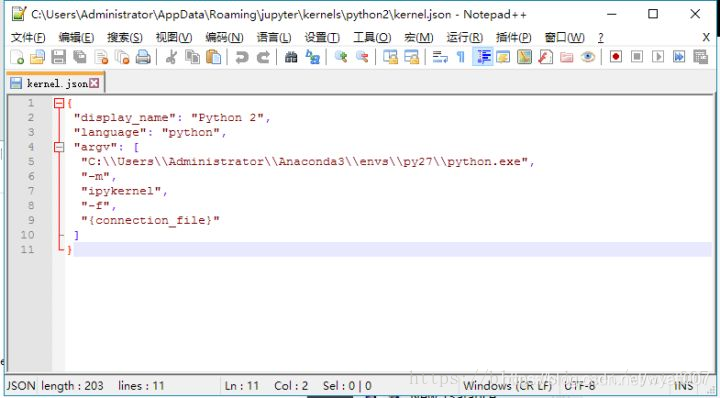Image resolution: width=720 pixels, height=398 pixels.
Task: Open the 工具(O) menu
Action: pos(372,38)
